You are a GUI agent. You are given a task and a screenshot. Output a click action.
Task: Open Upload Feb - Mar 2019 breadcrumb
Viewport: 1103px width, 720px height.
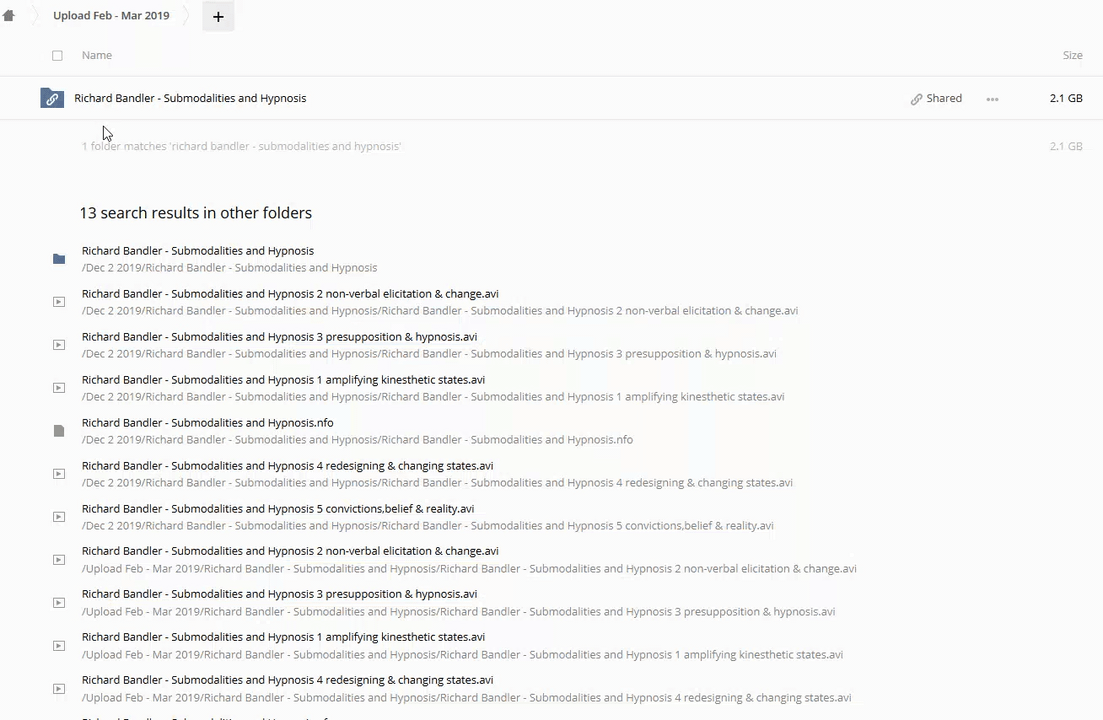[x=111, y=16]
